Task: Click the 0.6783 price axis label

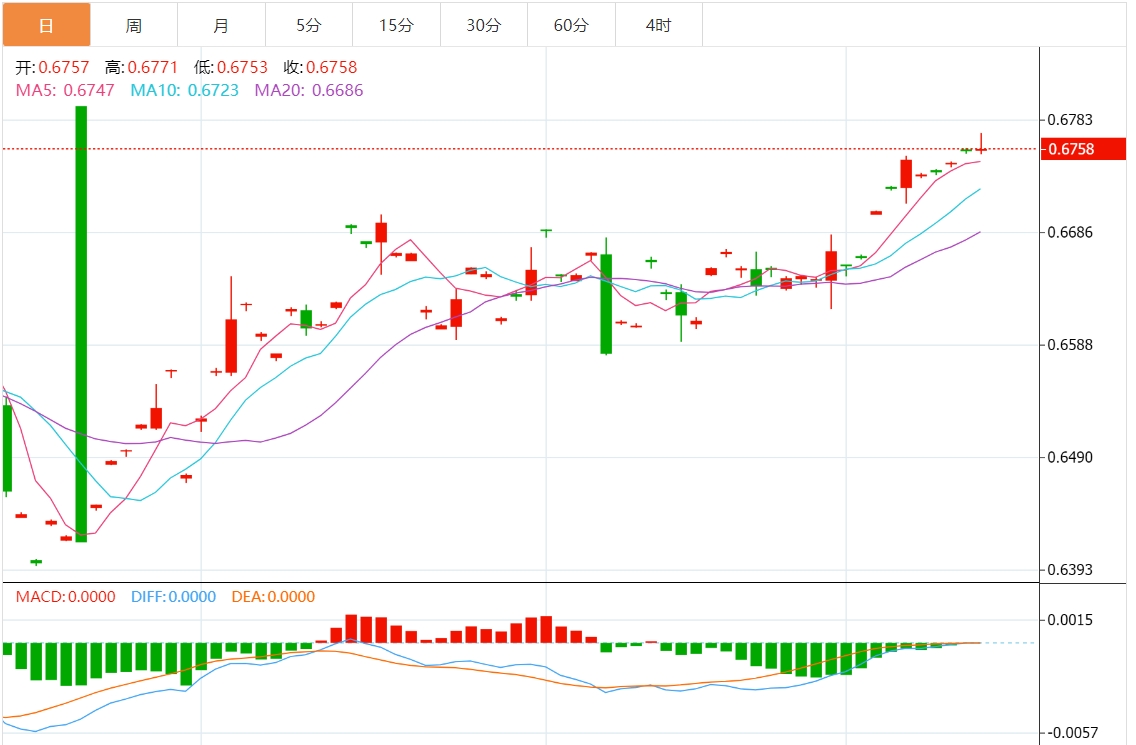Action: [1070, 120]
